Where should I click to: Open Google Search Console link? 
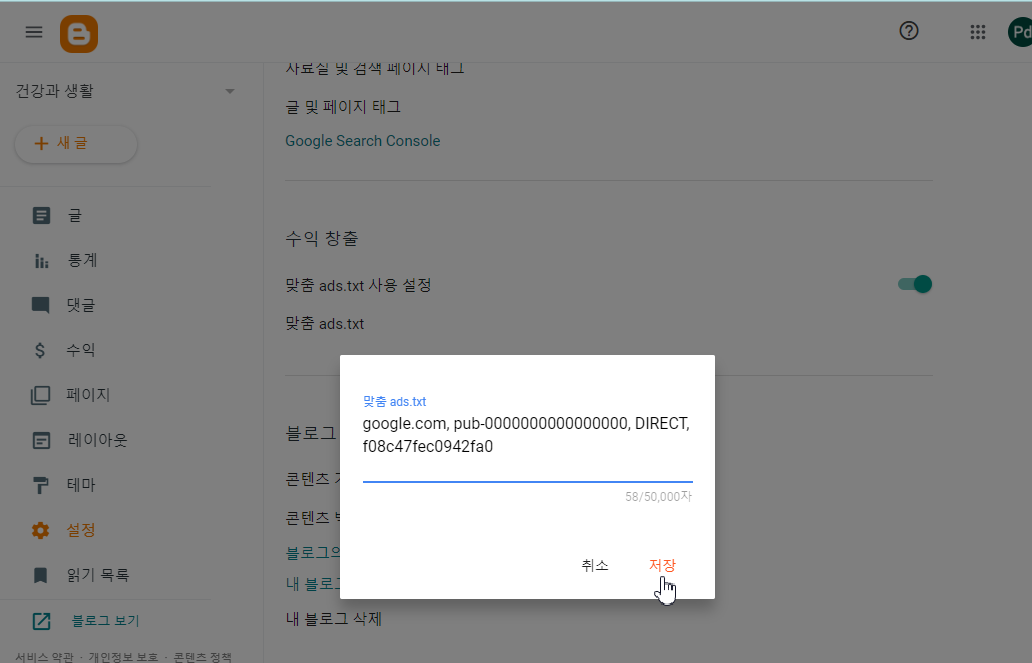pyautogui.click(x=362, y=140)
